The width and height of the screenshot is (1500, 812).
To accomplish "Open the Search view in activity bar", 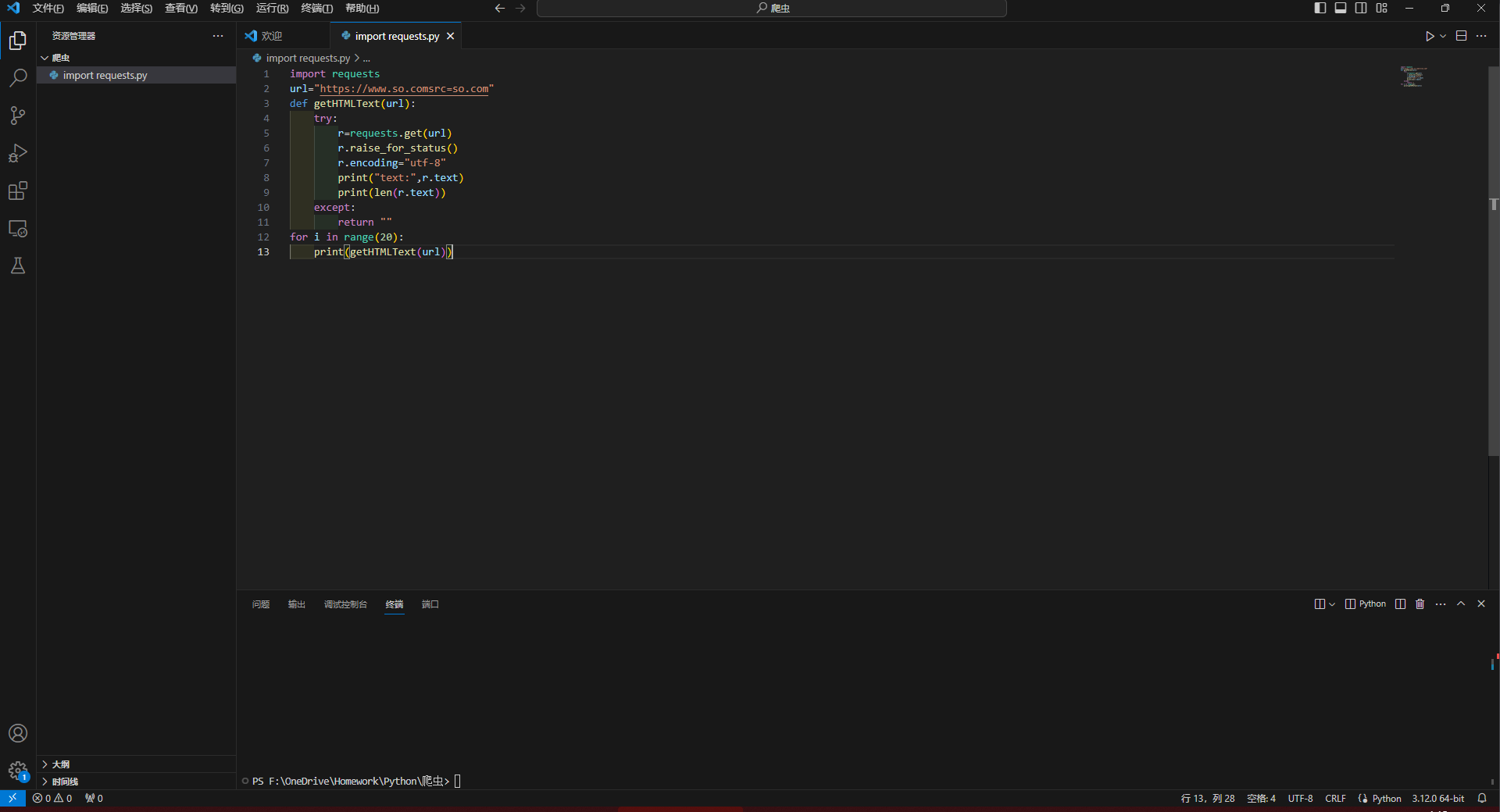I will click(x=18, y=77).
